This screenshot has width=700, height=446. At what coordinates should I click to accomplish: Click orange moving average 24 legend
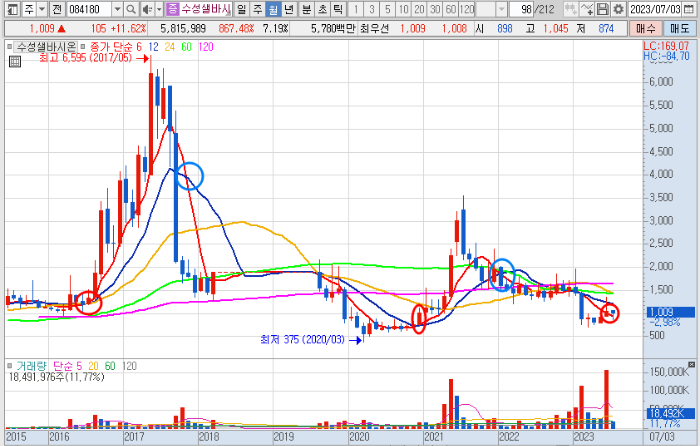[170, 46]
